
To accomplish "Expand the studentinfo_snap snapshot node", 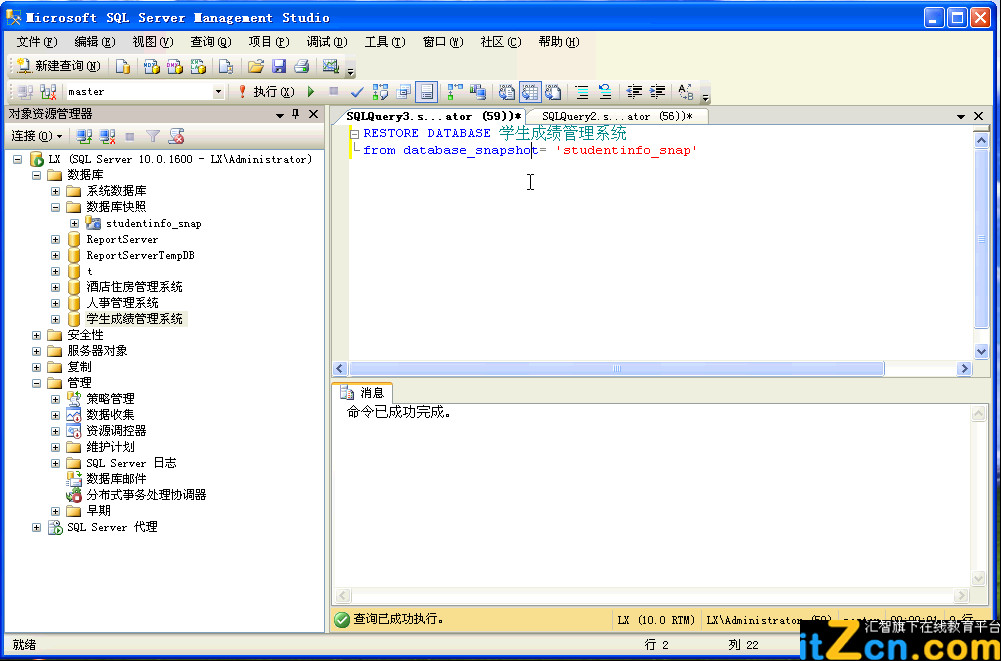I will [x=75, y=224].
